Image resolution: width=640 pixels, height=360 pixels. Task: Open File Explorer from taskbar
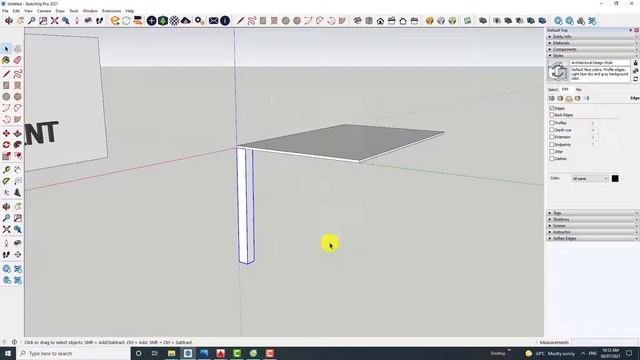pos(171,353)
